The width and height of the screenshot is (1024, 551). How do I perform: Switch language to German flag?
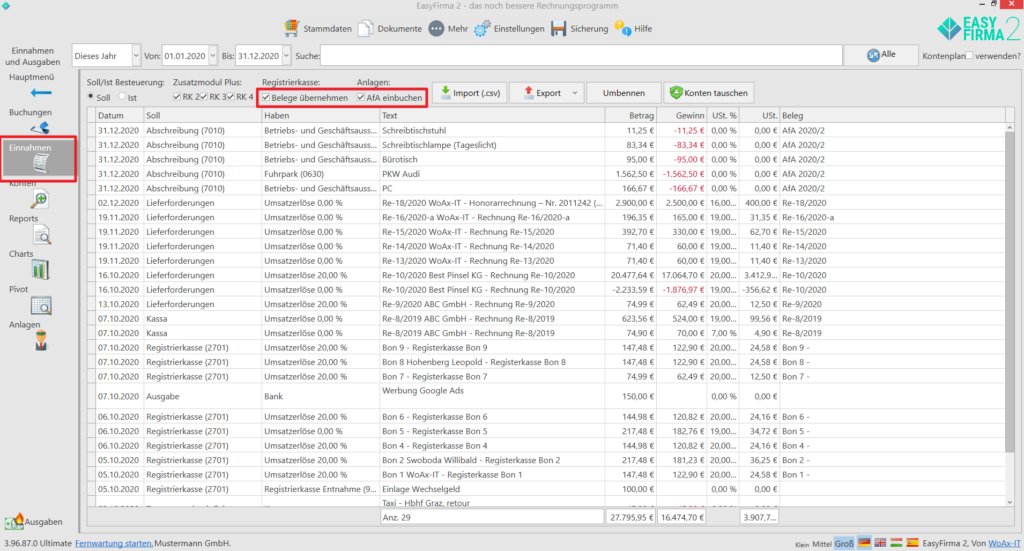point(864,543)
